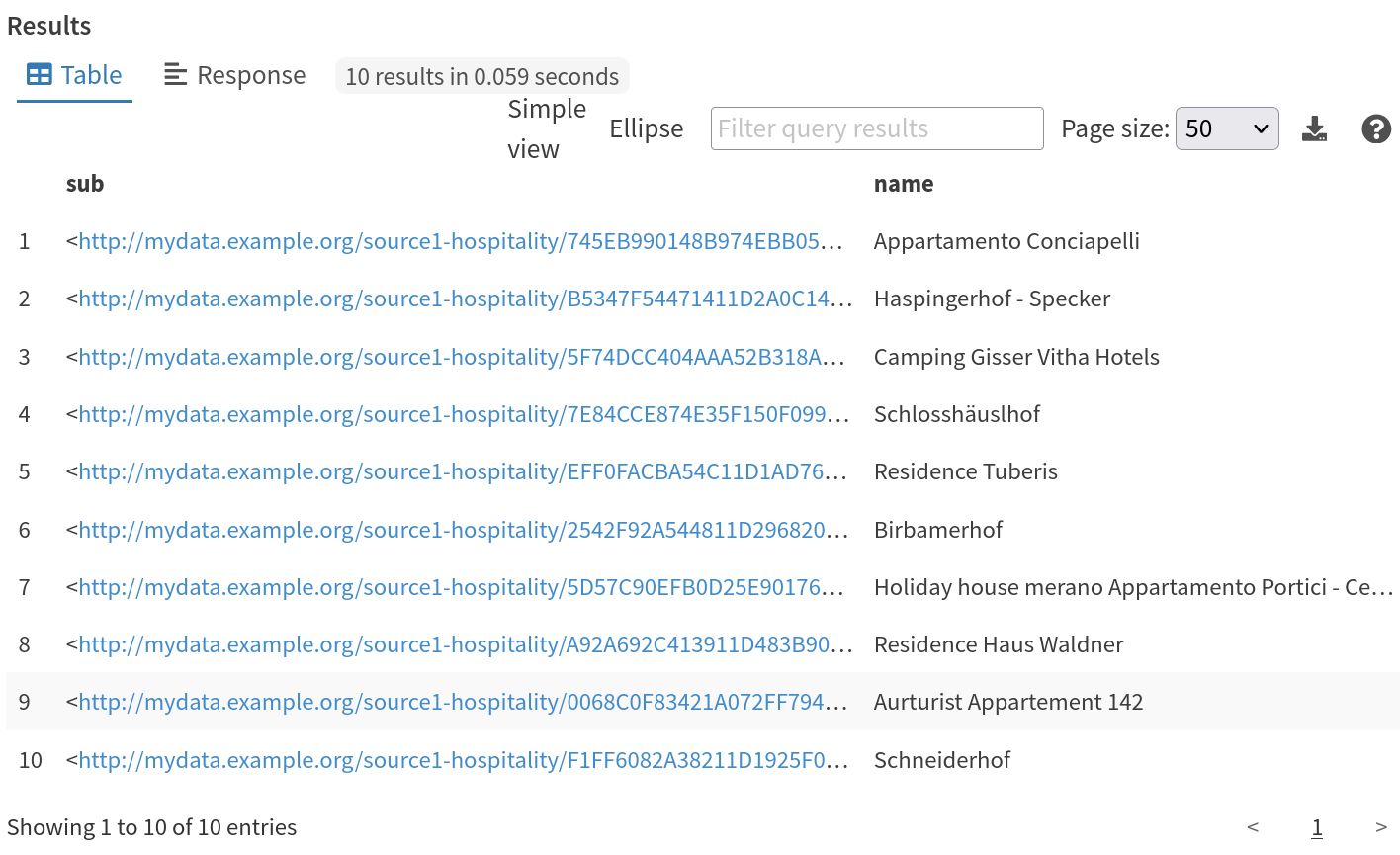Click the download results icon
This screenshot has width=1400, height=855.
tap(1314, 128)
